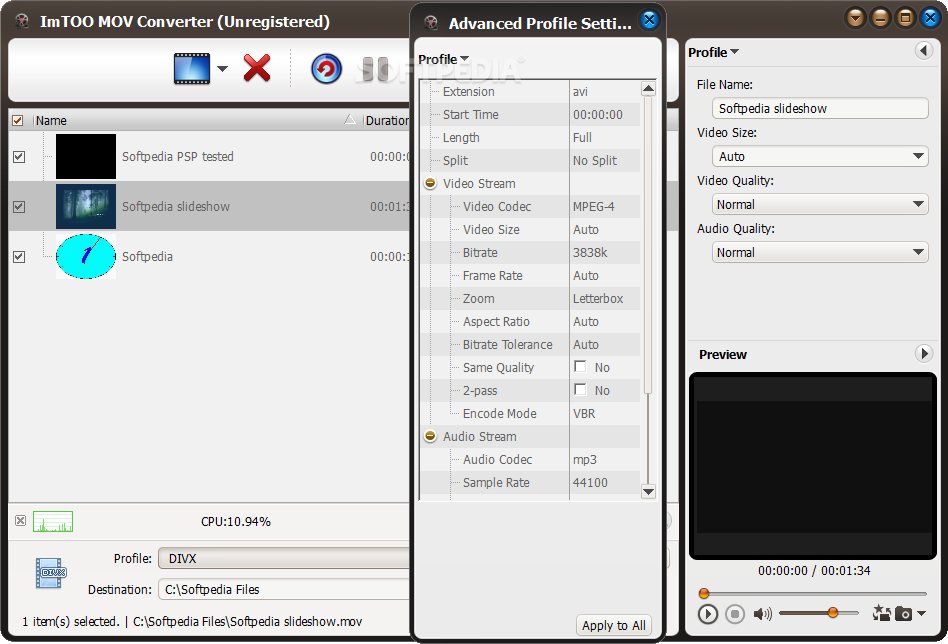
Task: Close the Advanced Profile Settings window
Action: [x=649, y=20]
